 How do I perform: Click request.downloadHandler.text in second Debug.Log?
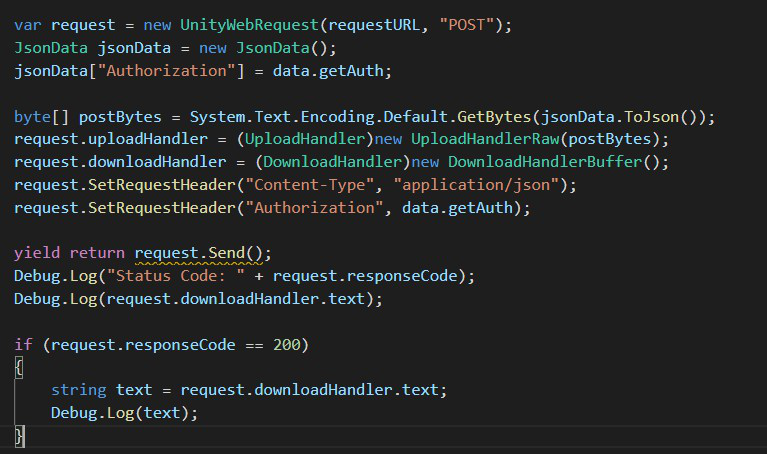[236, 299]
